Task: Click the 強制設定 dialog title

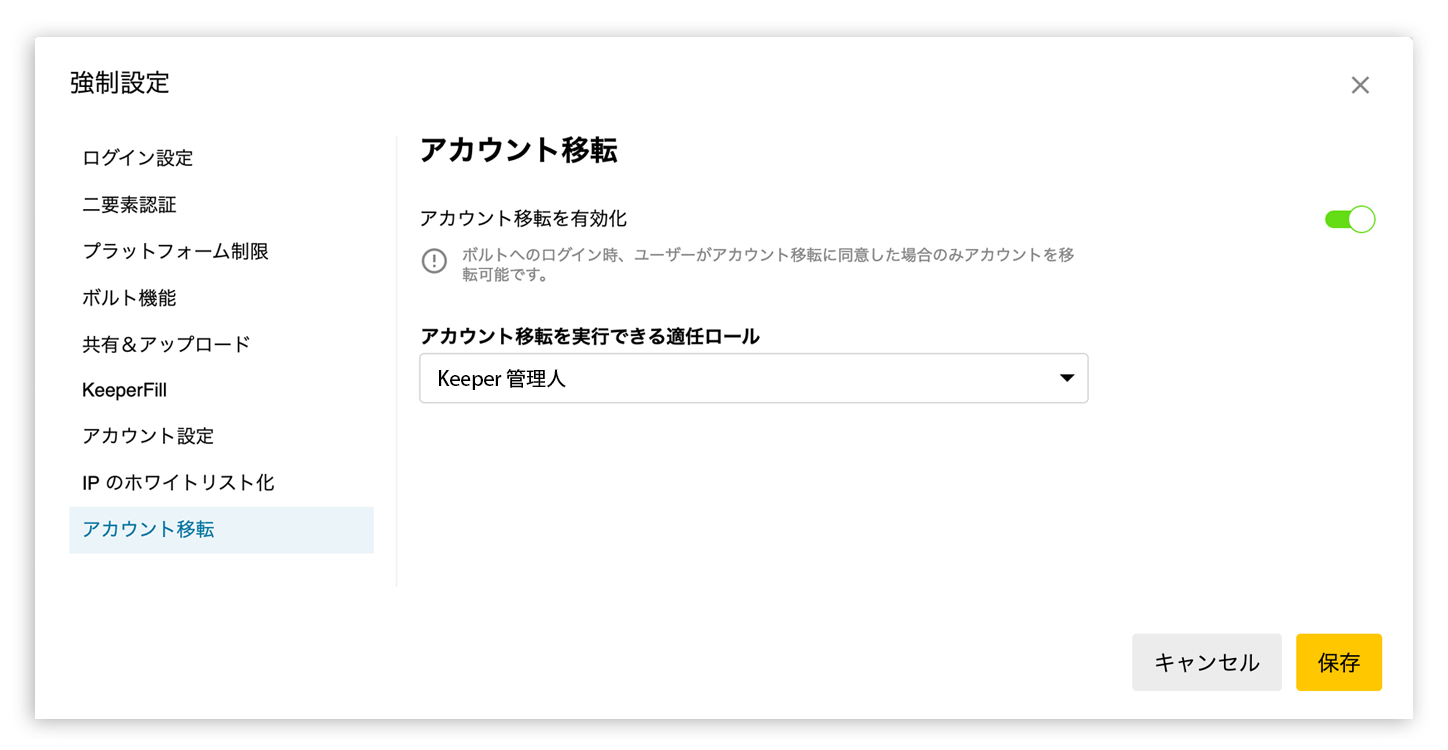Action: [x=120, y=83]
